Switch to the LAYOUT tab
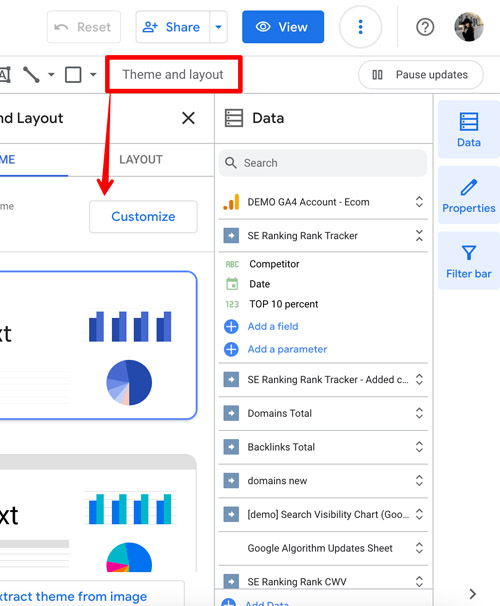 [141, 159]
